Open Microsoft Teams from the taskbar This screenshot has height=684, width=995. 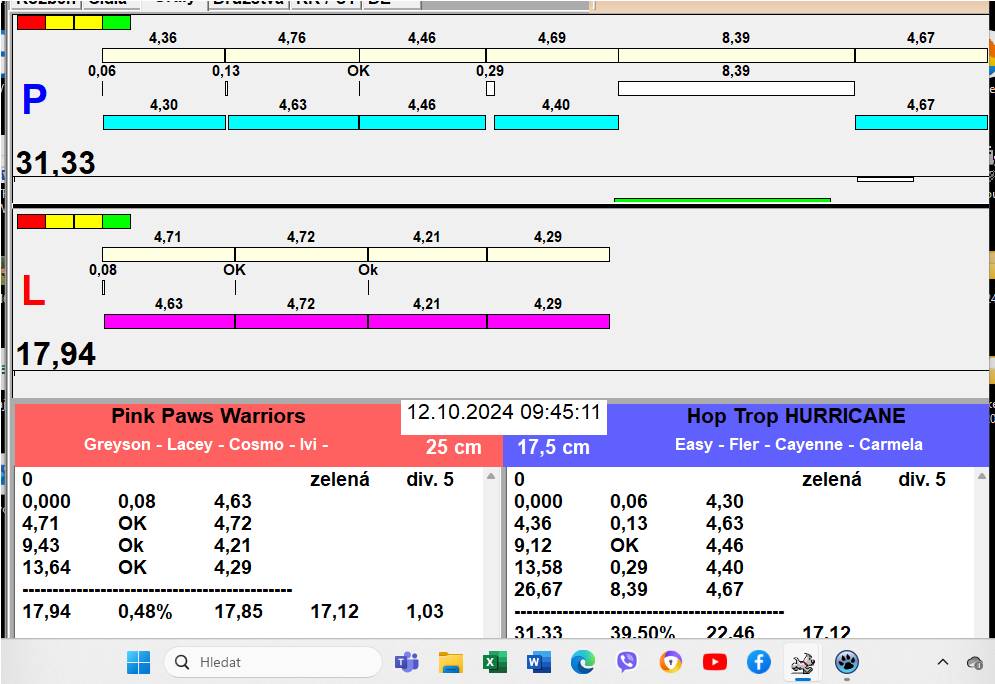[x=406, y=662]
